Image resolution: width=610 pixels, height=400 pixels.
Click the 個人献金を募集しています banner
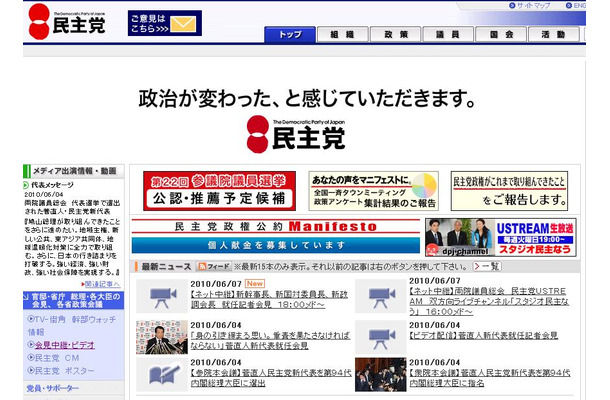(x=276, y=245)
